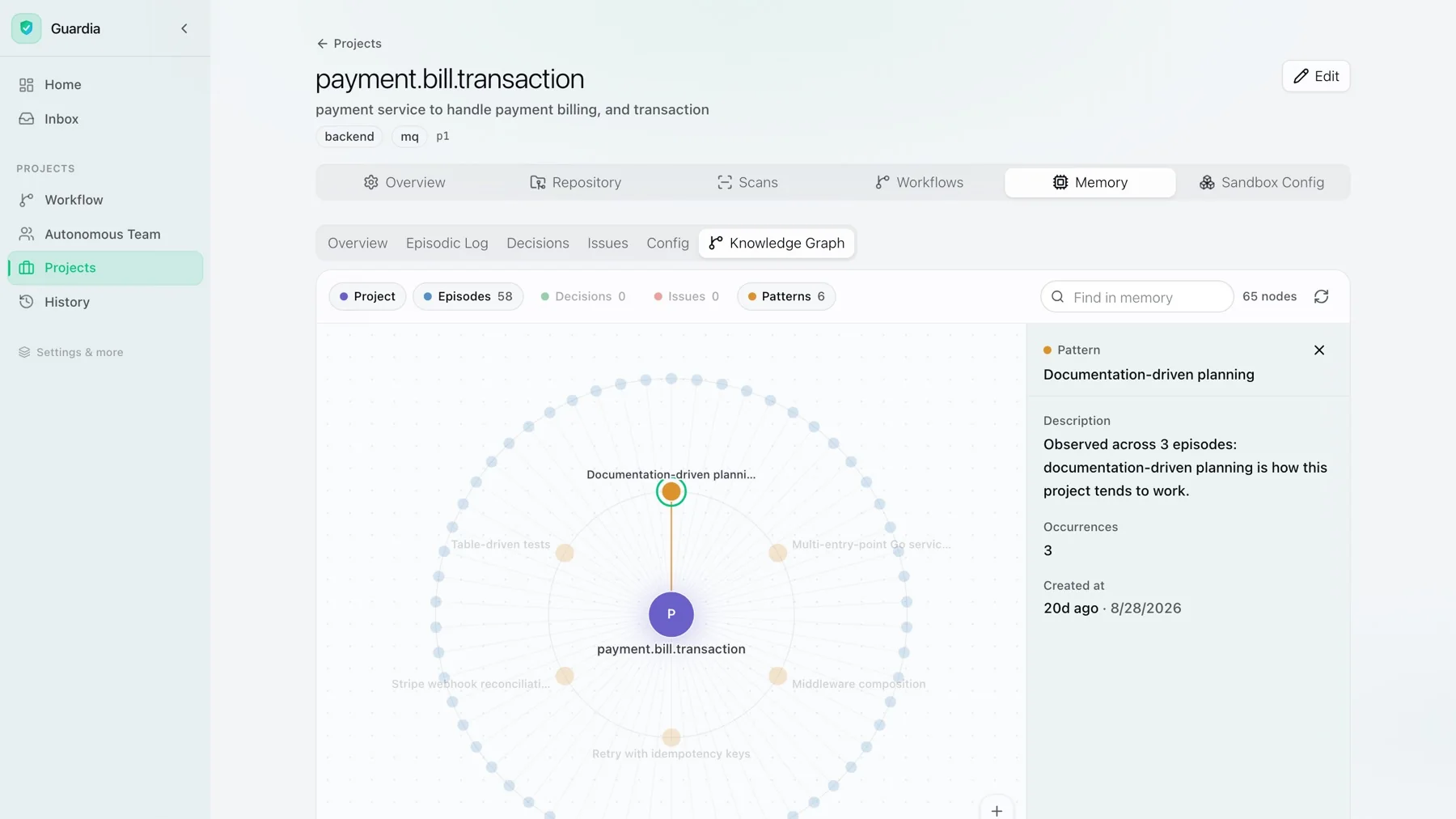Select the Documentation-driven planning orange node
Viewport: 1456px width, 819px height.
(x=671, y=491)
